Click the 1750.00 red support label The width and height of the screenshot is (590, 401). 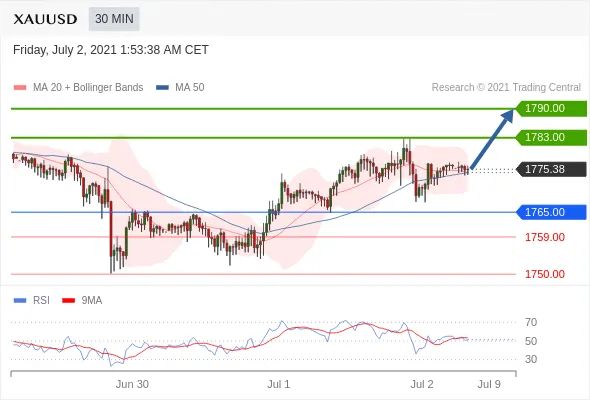pos(545,274)
